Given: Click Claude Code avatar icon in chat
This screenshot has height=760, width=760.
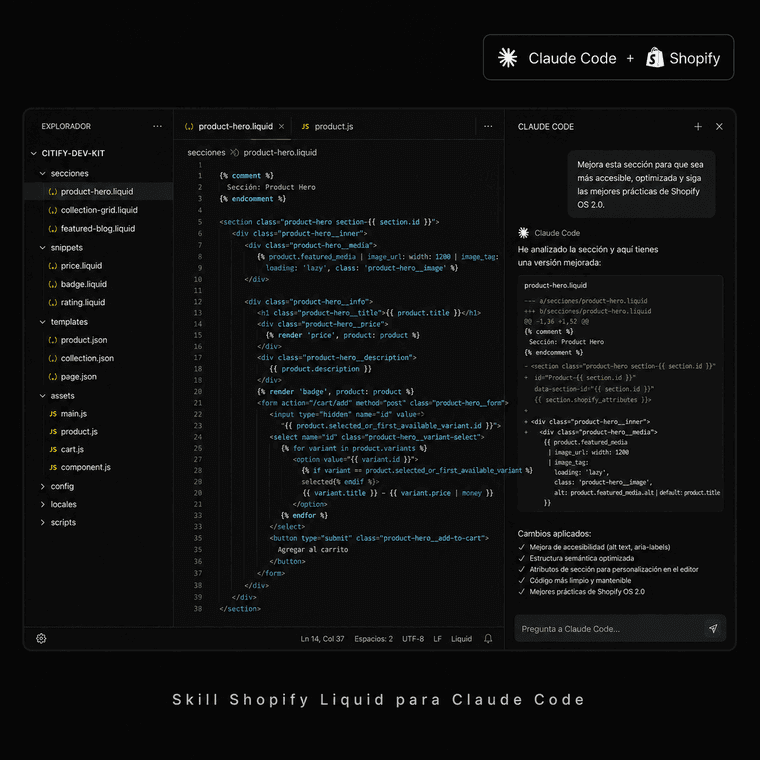Looking at the screenshot, I should (x=523, y=233).
